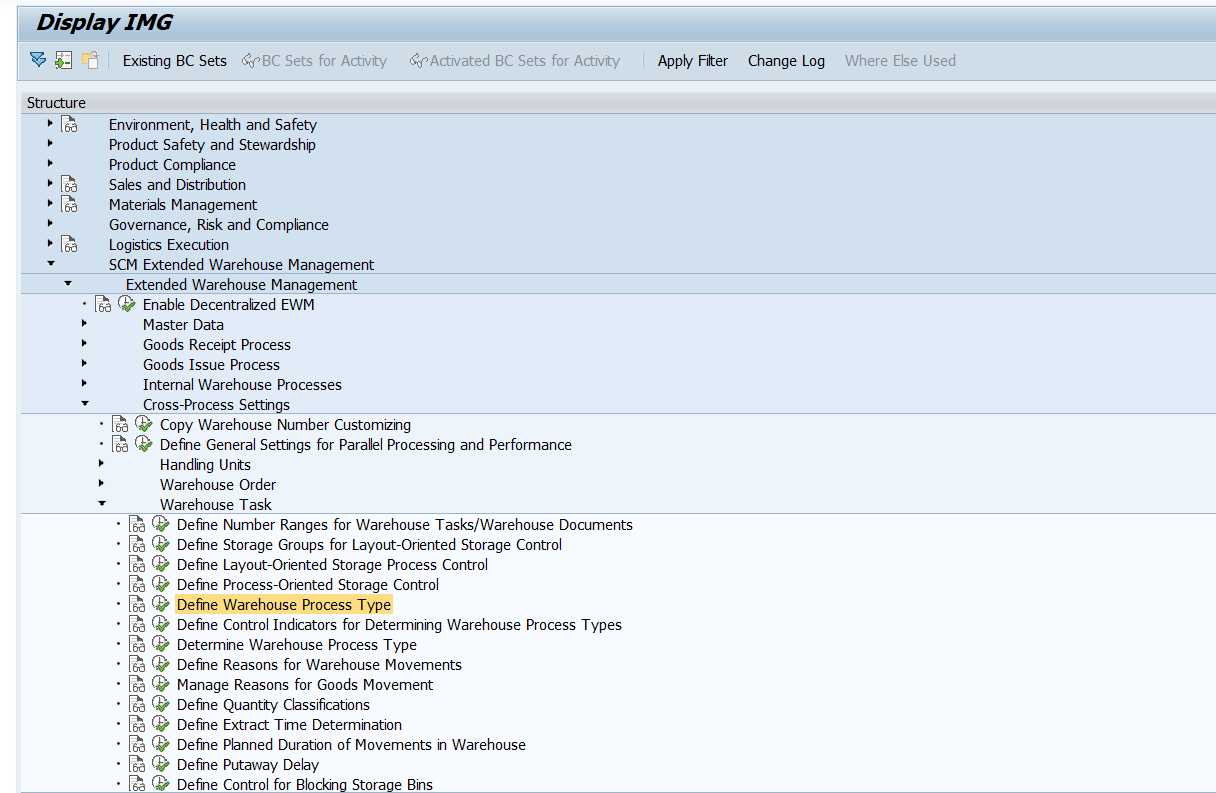Expand the Master Data node
1216x793 pixels.
click(84, 324)
